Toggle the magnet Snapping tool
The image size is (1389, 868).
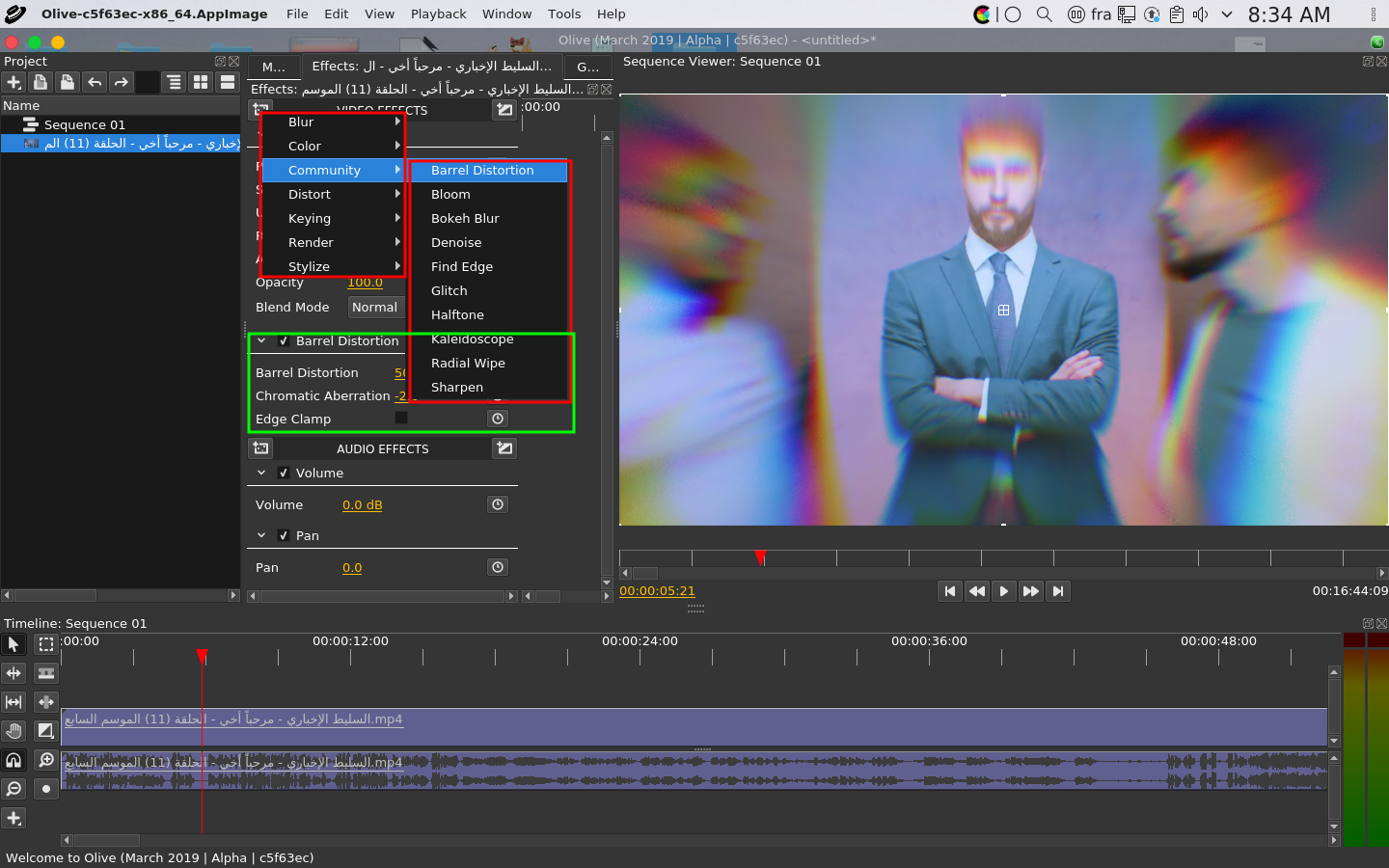tap(14, 760)
